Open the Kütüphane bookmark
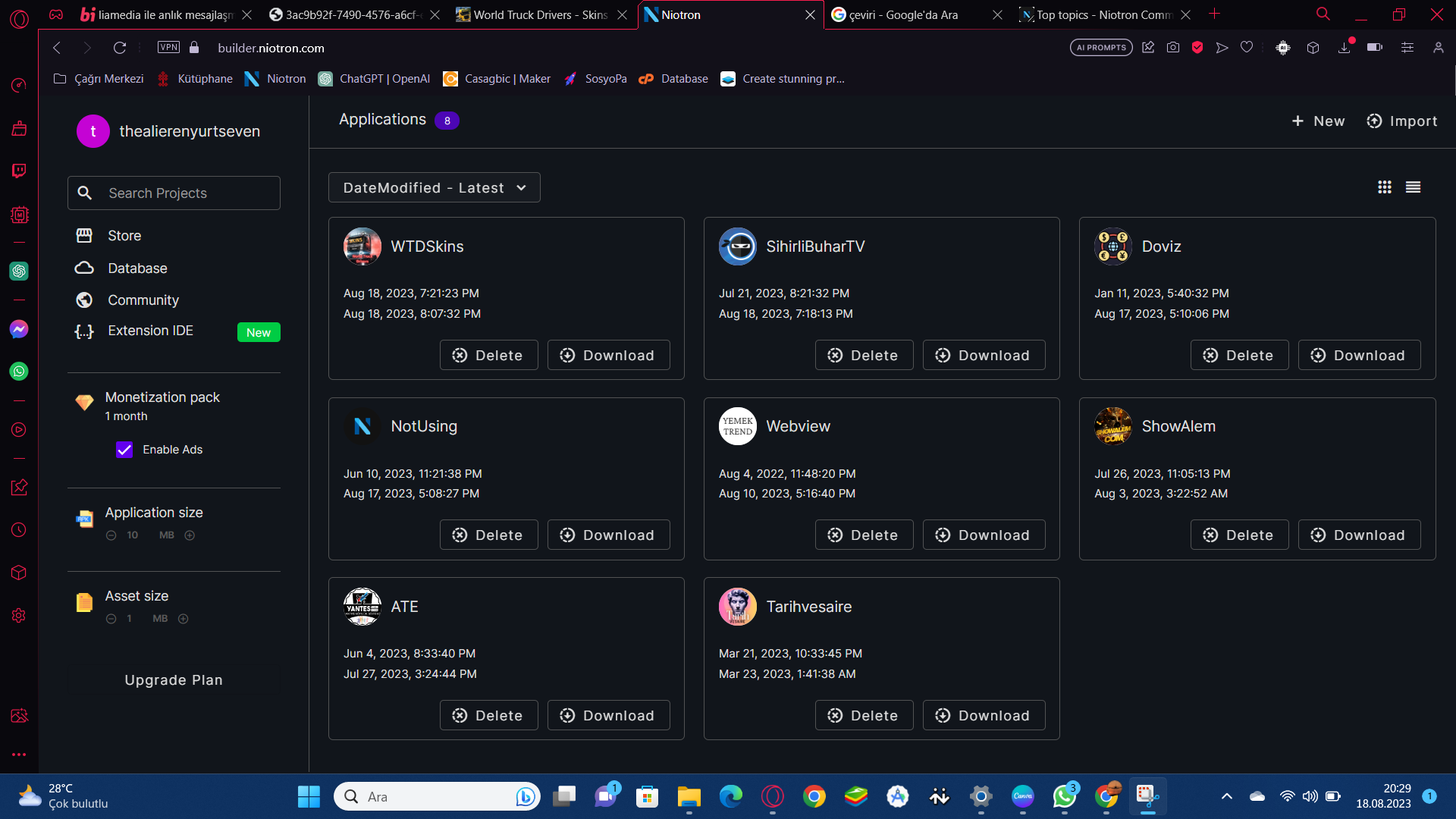The width and height of the screenshot is (1456, 819). point(195,79)
